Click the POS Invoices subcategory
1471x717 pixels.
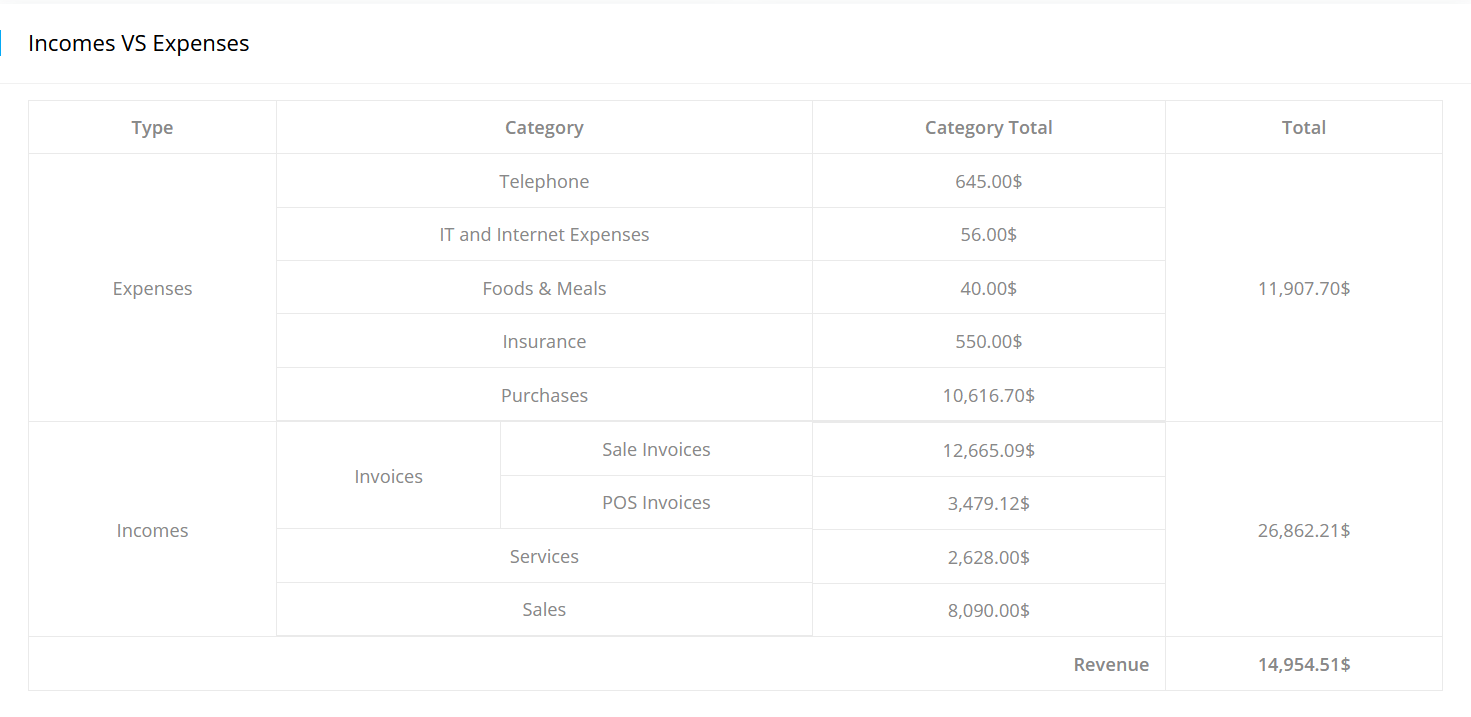pos(656,503)
